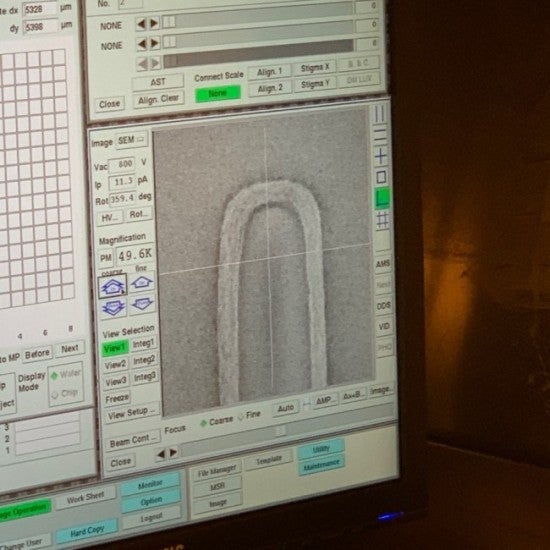The image size is (550, 550).
Task: Increase magnification with coarse up arrow
Action: point(113,287)
